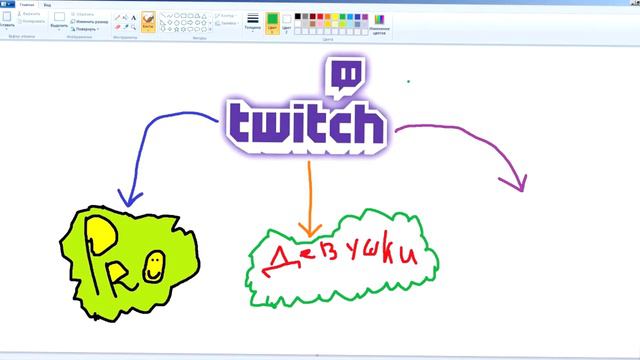Choose the right arrow shape
640x360 pixels.
(x=190, y=22)
